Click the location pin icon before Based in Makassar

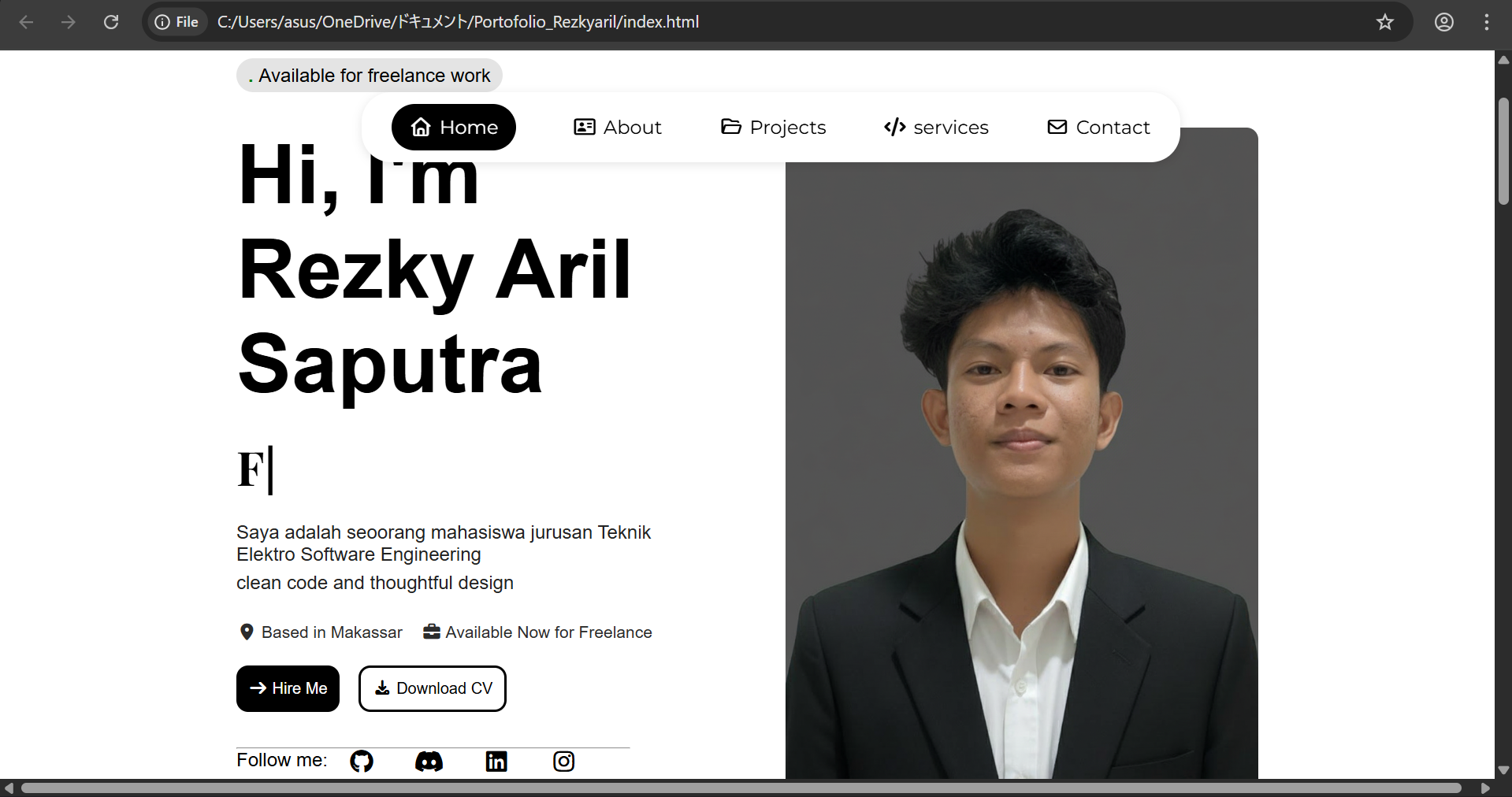(x=247, y=632)
